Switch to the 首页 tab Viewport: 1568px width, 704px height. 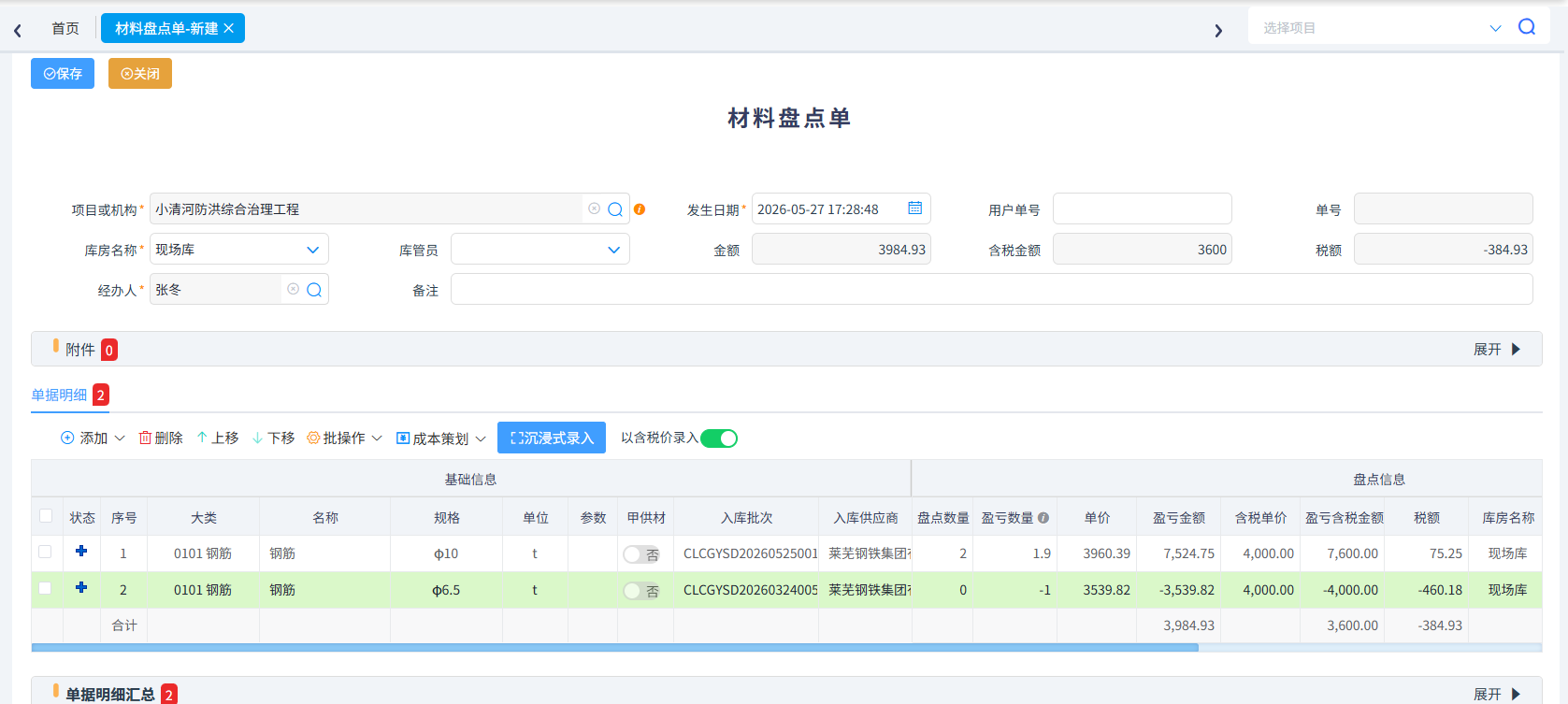coord(65,29)
